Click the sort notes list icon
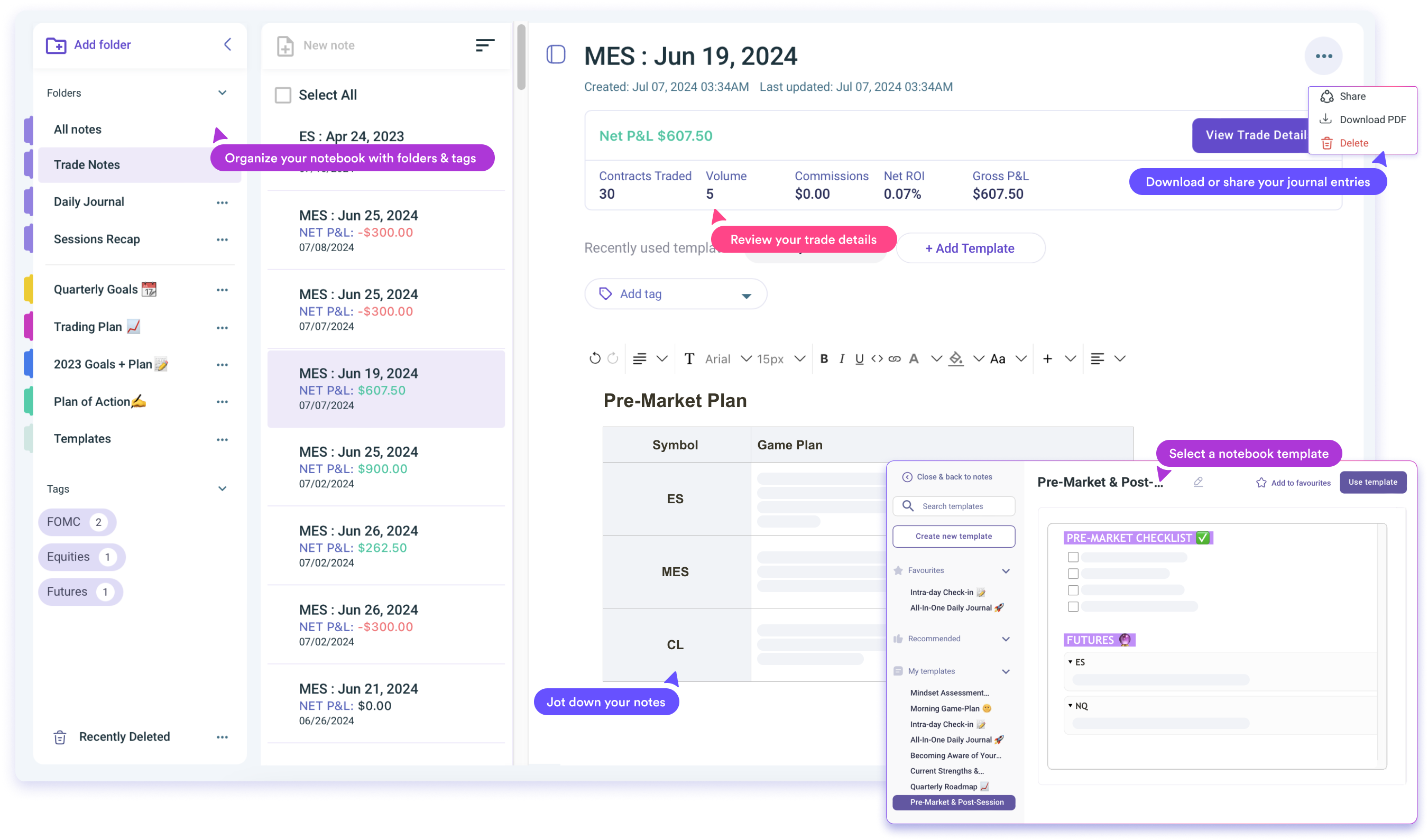The height and width of the screenshot is (840, 1428). pyautogui.click(x=485, y=45)
